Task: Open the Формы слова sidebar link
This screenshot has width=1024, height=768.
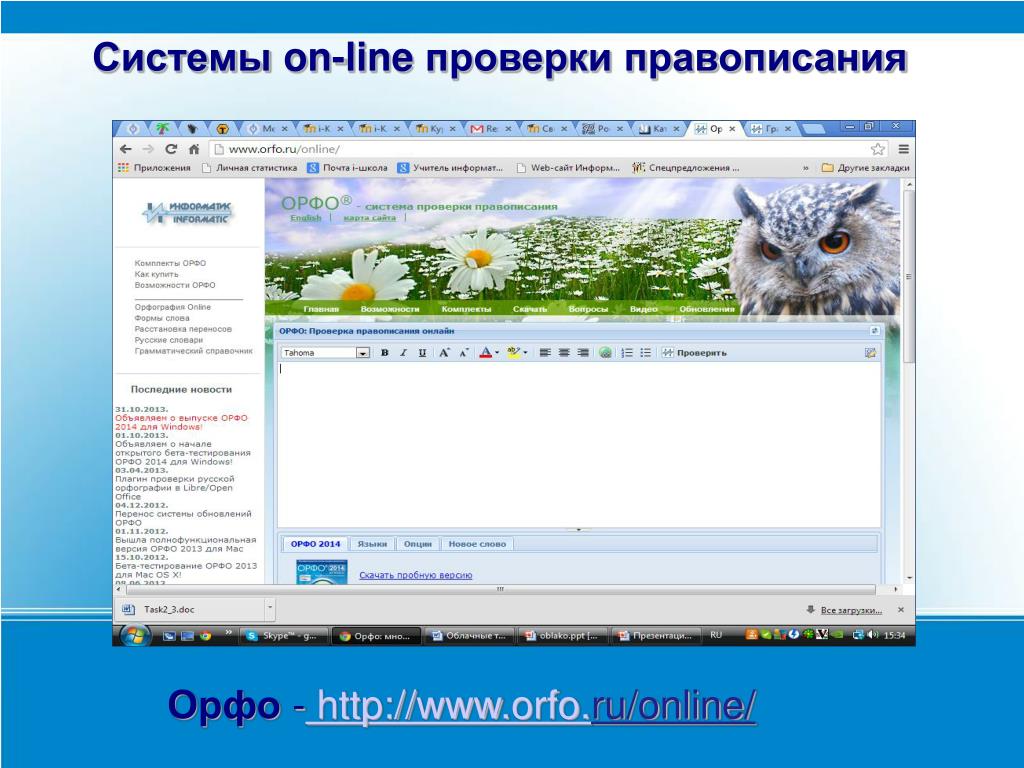Action: [162, 318]
